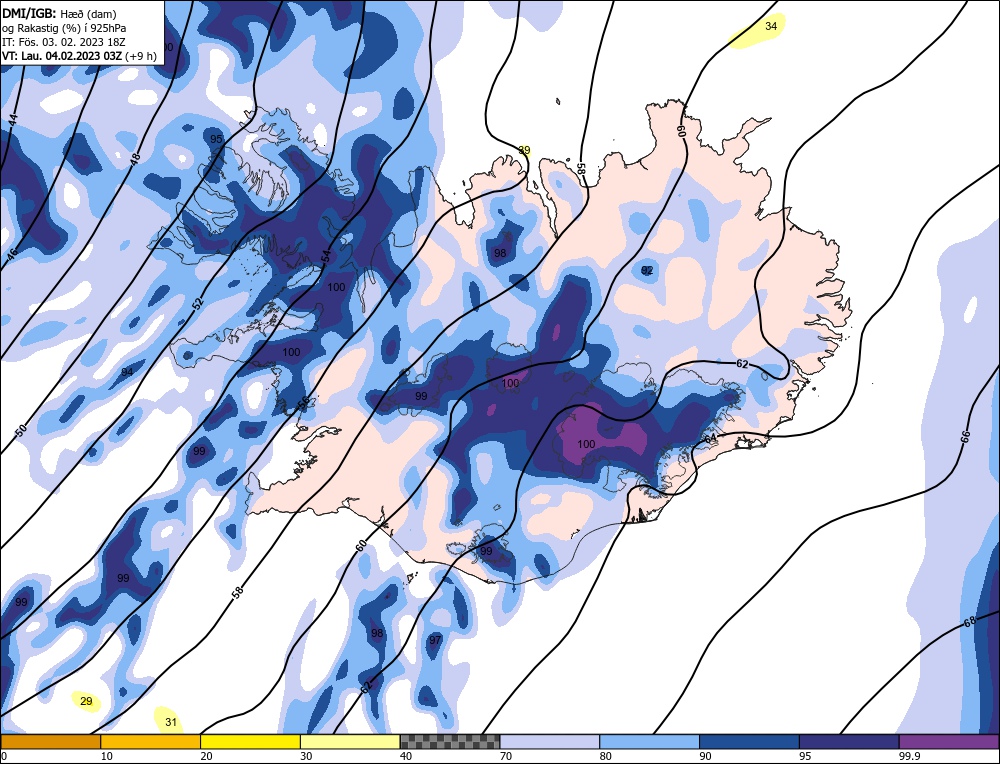Click the humidity value '31' on yellow patch

click(171, 723)
